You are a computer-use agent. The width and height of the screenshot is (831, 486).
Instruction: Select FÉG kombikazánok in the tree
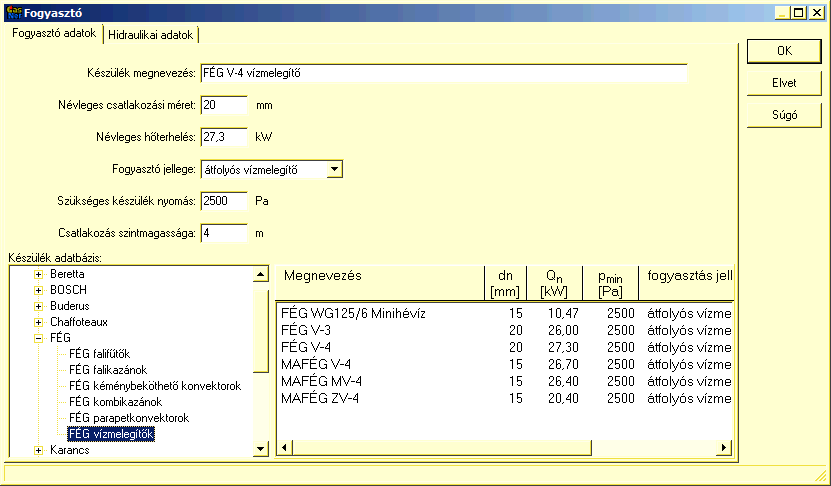(116, 402)
